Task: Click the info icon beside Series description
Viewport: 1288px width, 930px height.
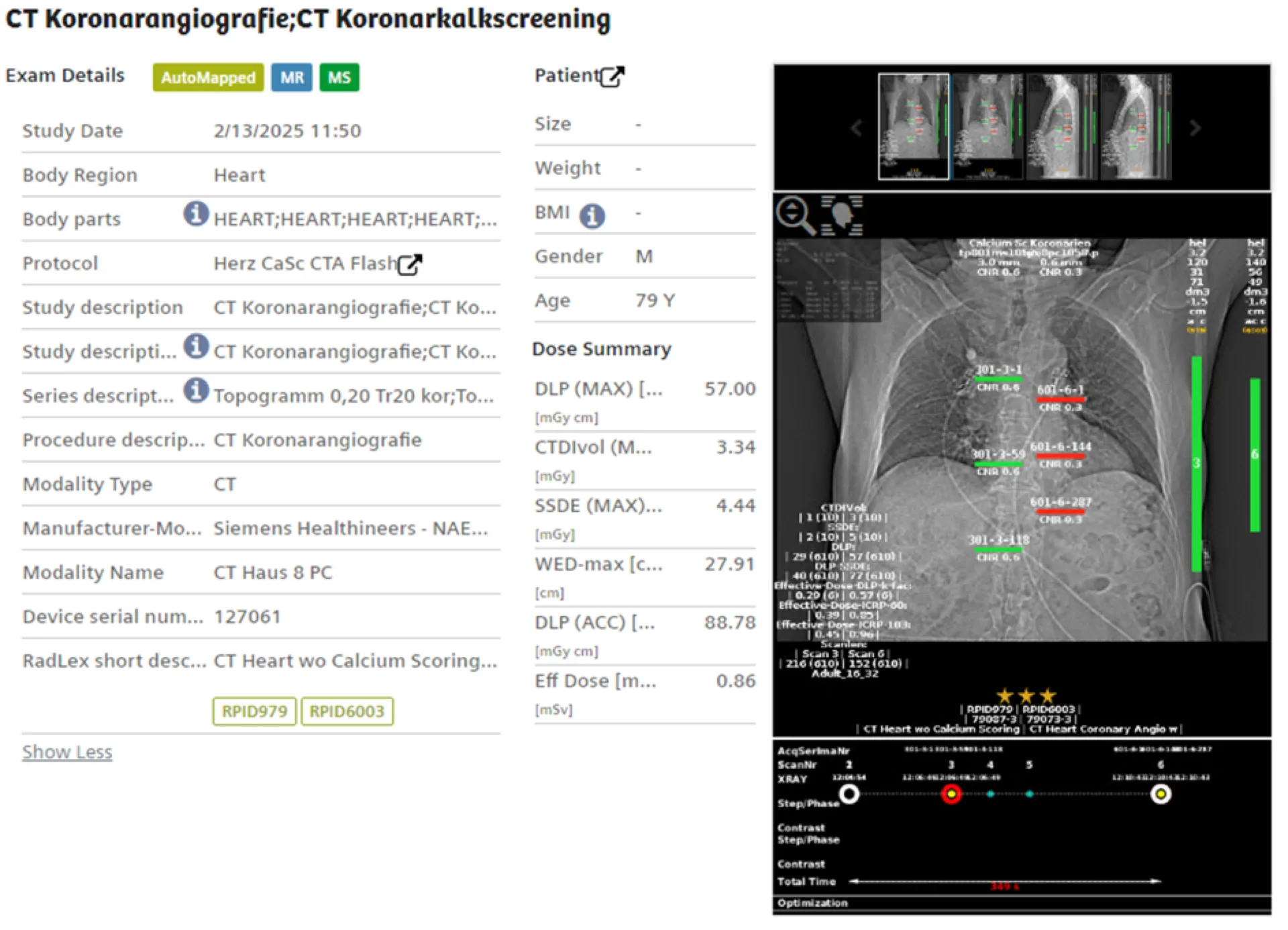Action: tap(196, 391)
